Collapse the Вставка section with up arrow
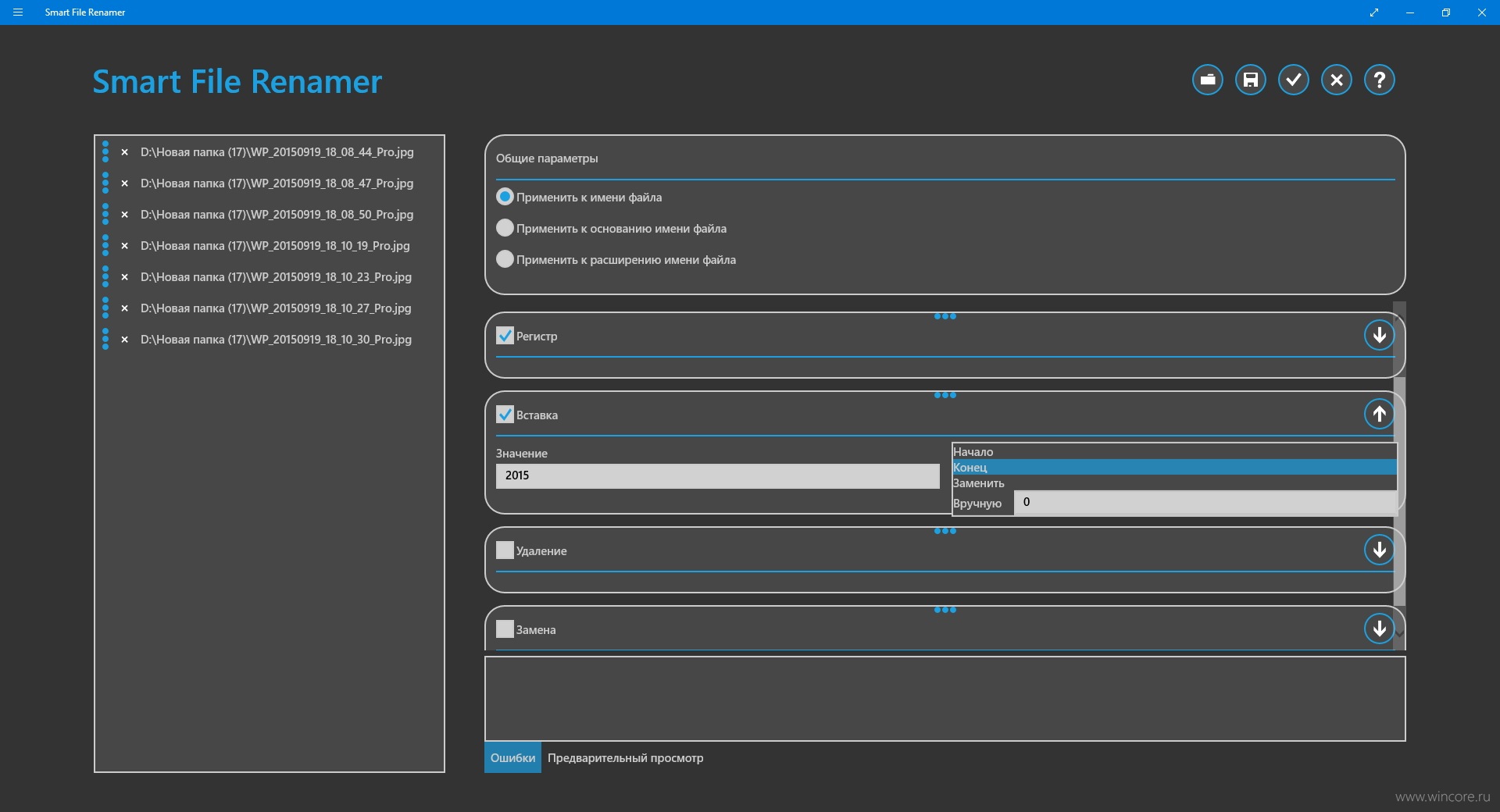 click(1380, 414)
